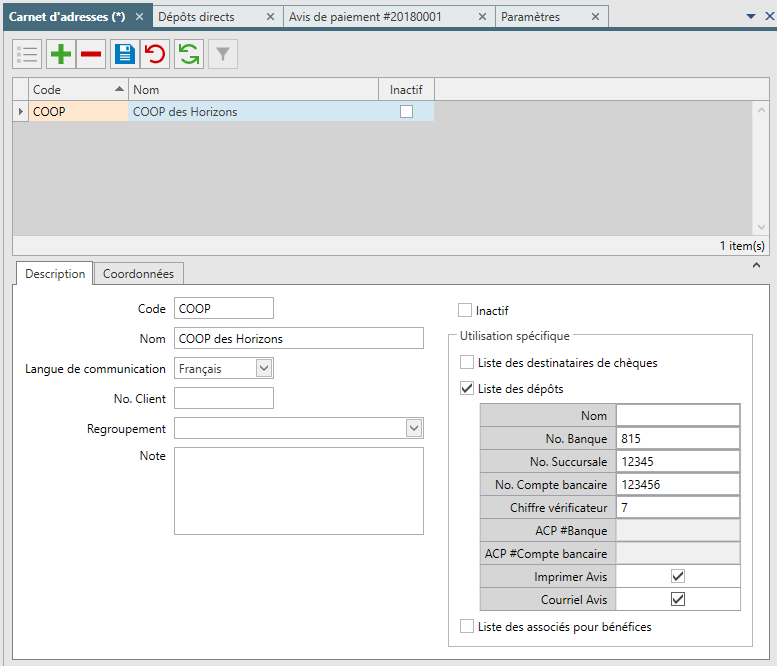Click the ACP #Compte bancaire field
This screenshot has height=666, width=777.
click(678, 554)
